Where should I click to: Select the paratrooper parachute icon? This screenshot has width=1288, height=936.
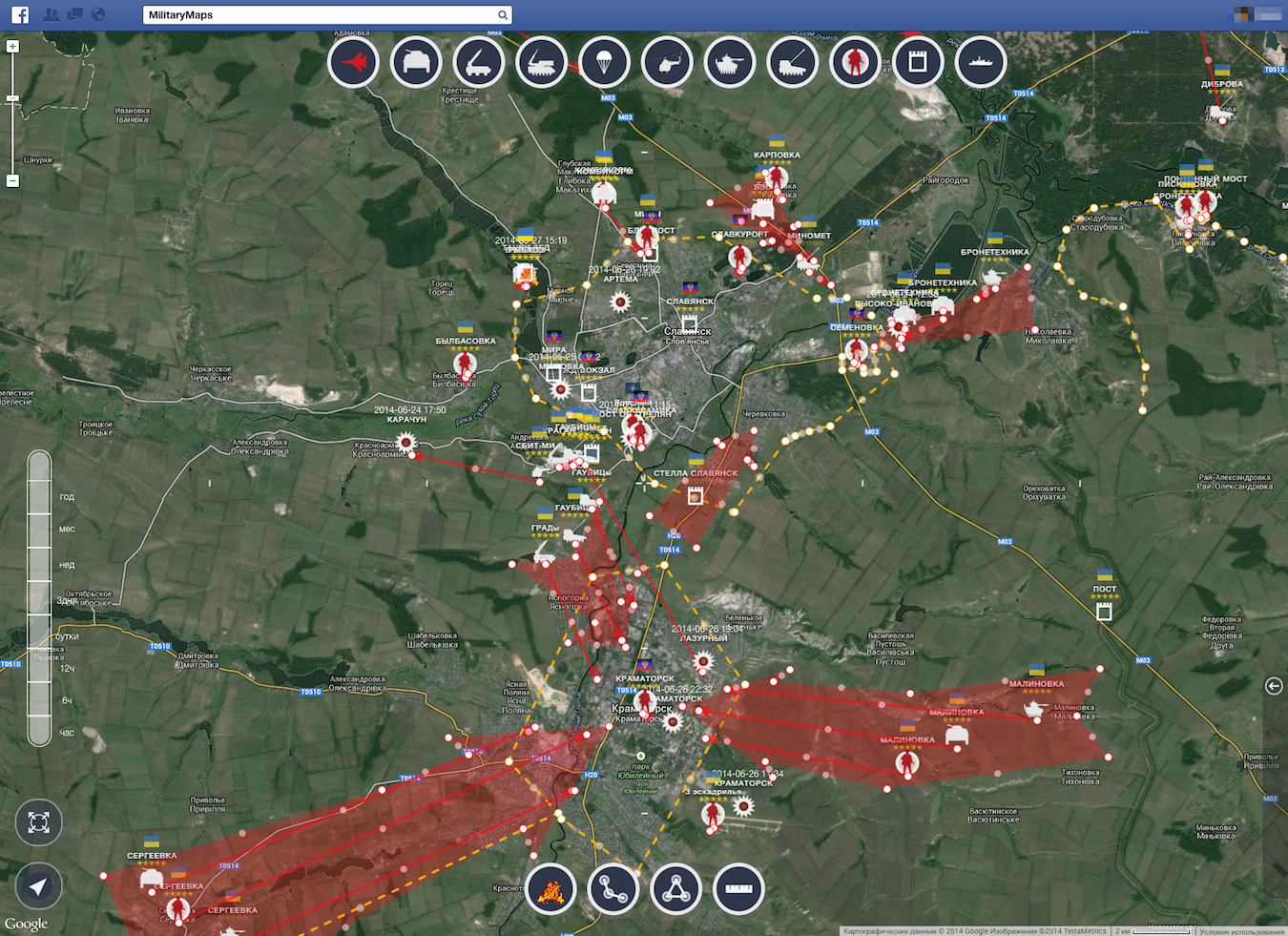[605, 63]
